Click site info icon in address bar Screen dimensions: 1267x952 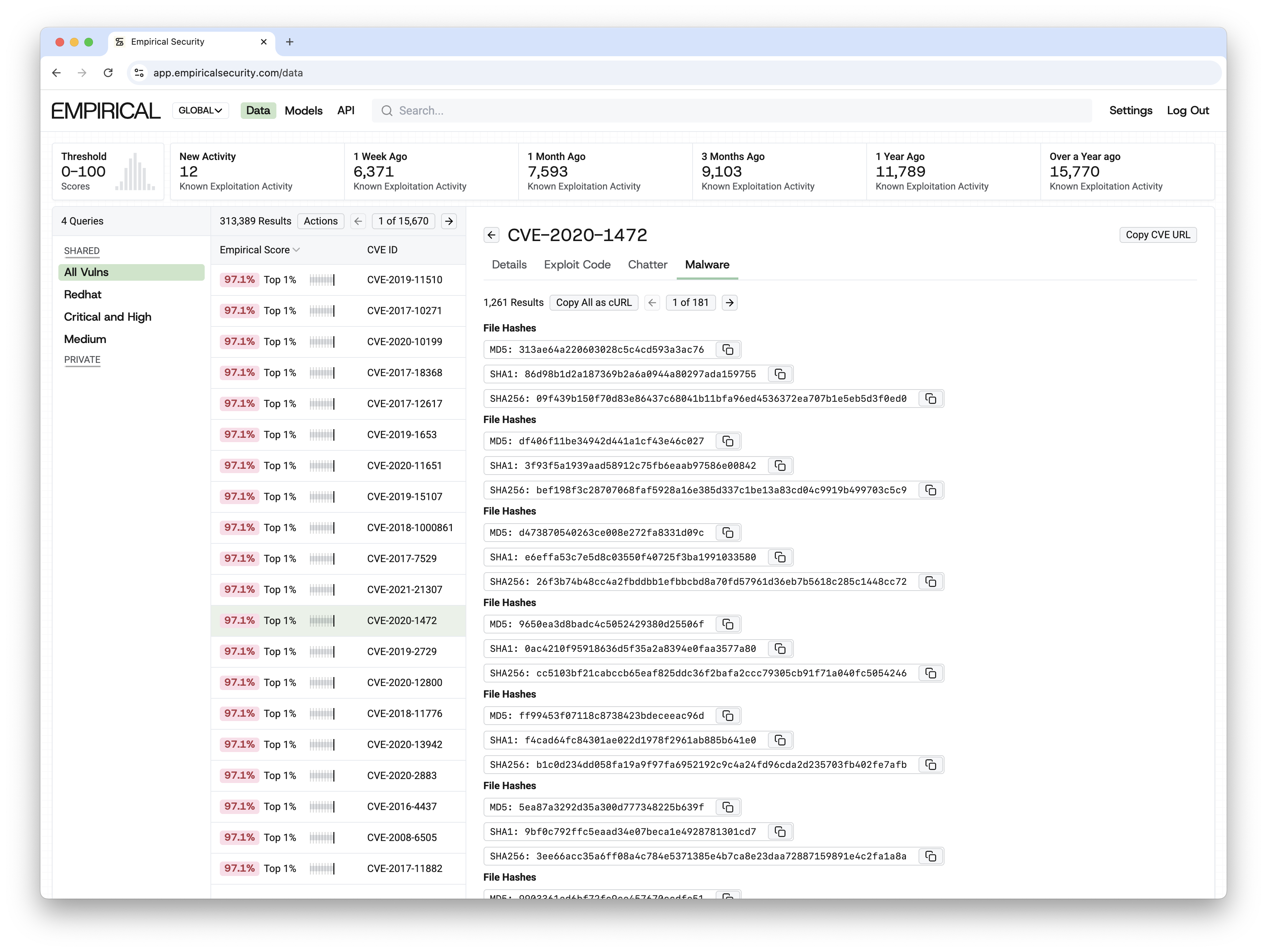click(x=139, y=73)
